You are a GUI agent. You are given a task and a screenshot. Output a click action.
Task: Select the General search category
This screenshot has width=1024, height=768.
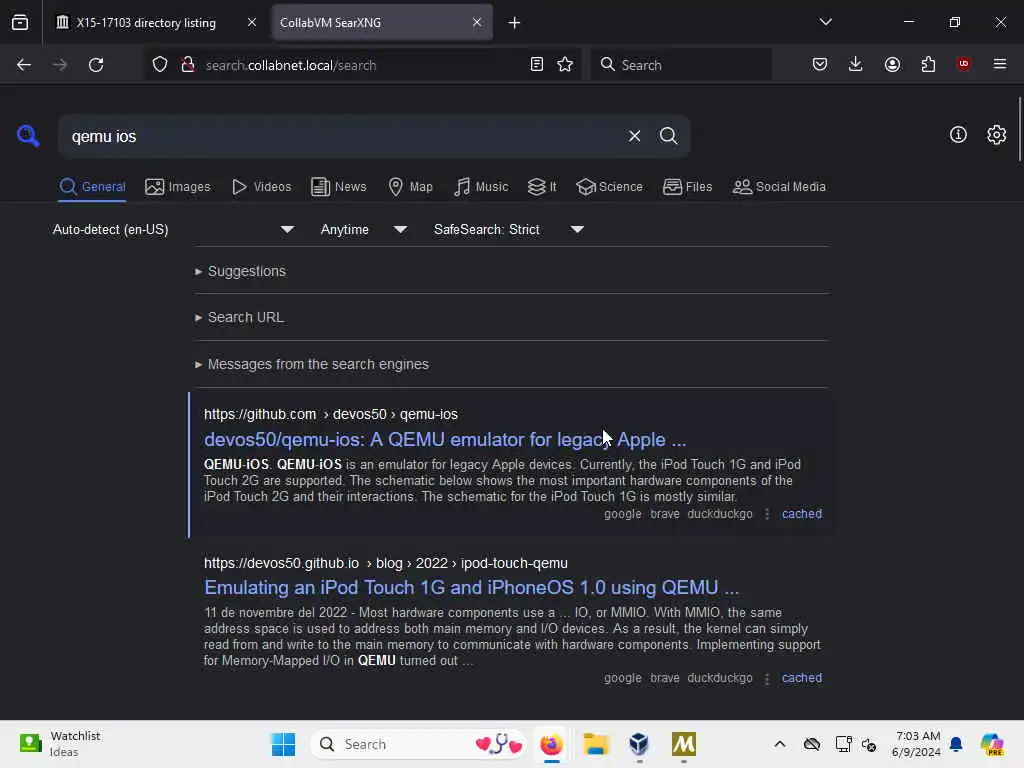[x=92, y=187]
